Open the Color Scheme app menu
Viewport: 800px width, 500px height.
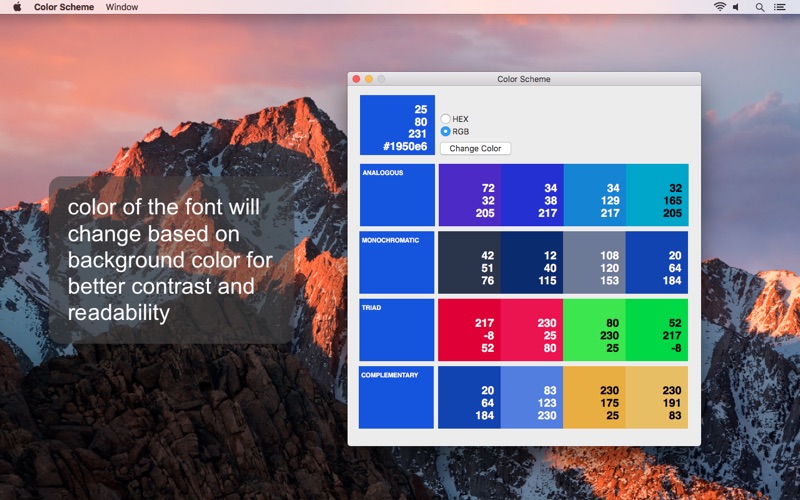[x=64, y=7]
